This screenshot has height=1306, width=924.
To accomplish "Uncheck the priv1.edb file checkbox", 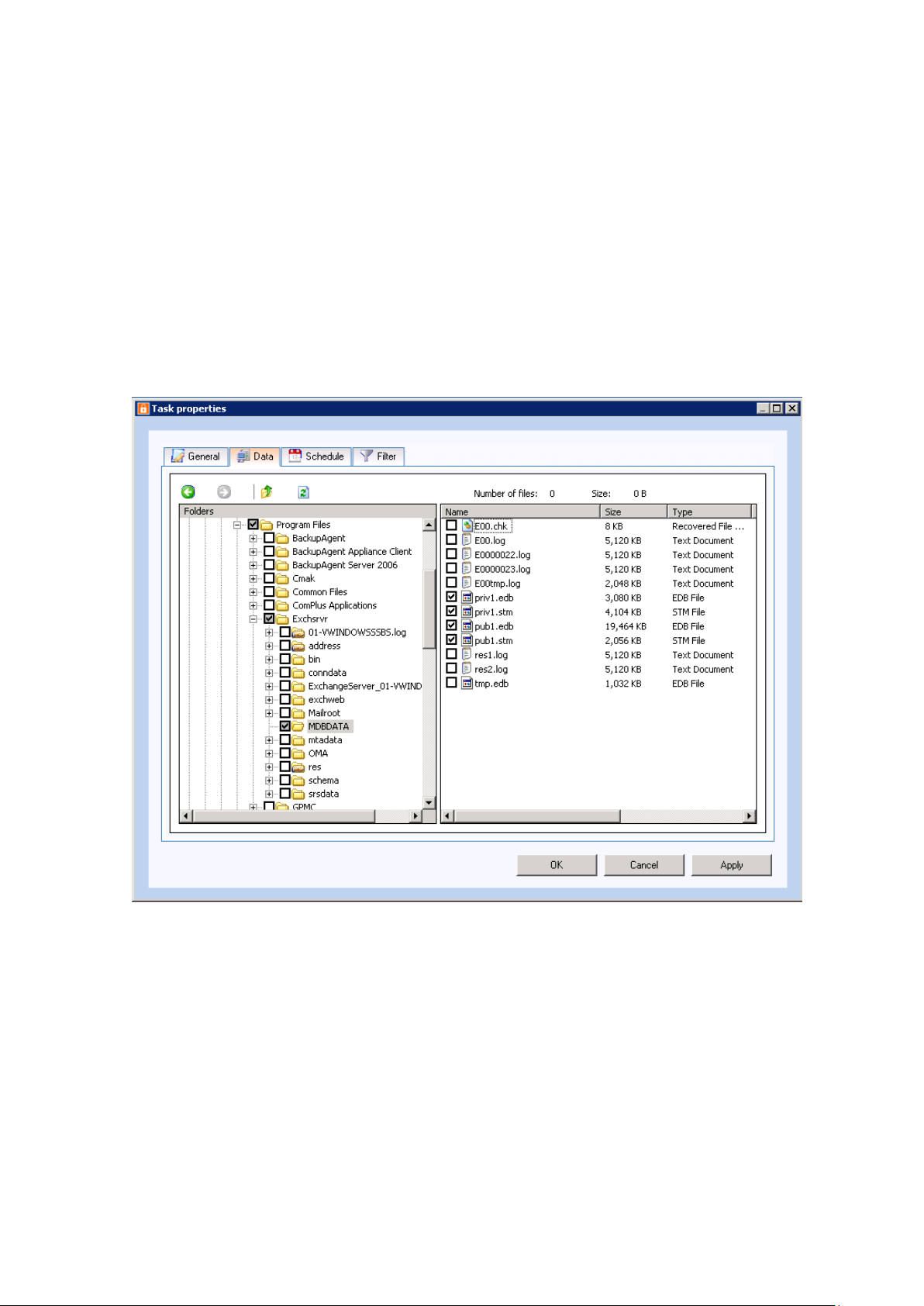I will (451, 598).
